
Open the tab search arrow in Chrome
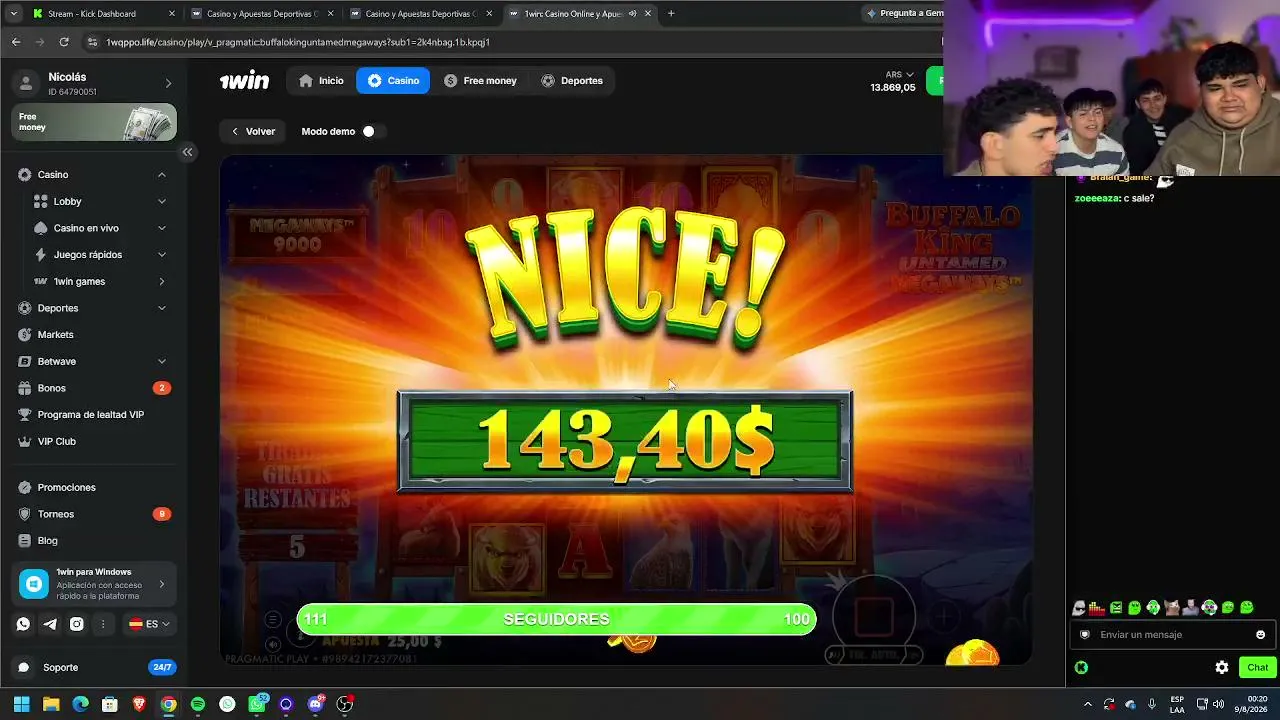coord(13,14)
